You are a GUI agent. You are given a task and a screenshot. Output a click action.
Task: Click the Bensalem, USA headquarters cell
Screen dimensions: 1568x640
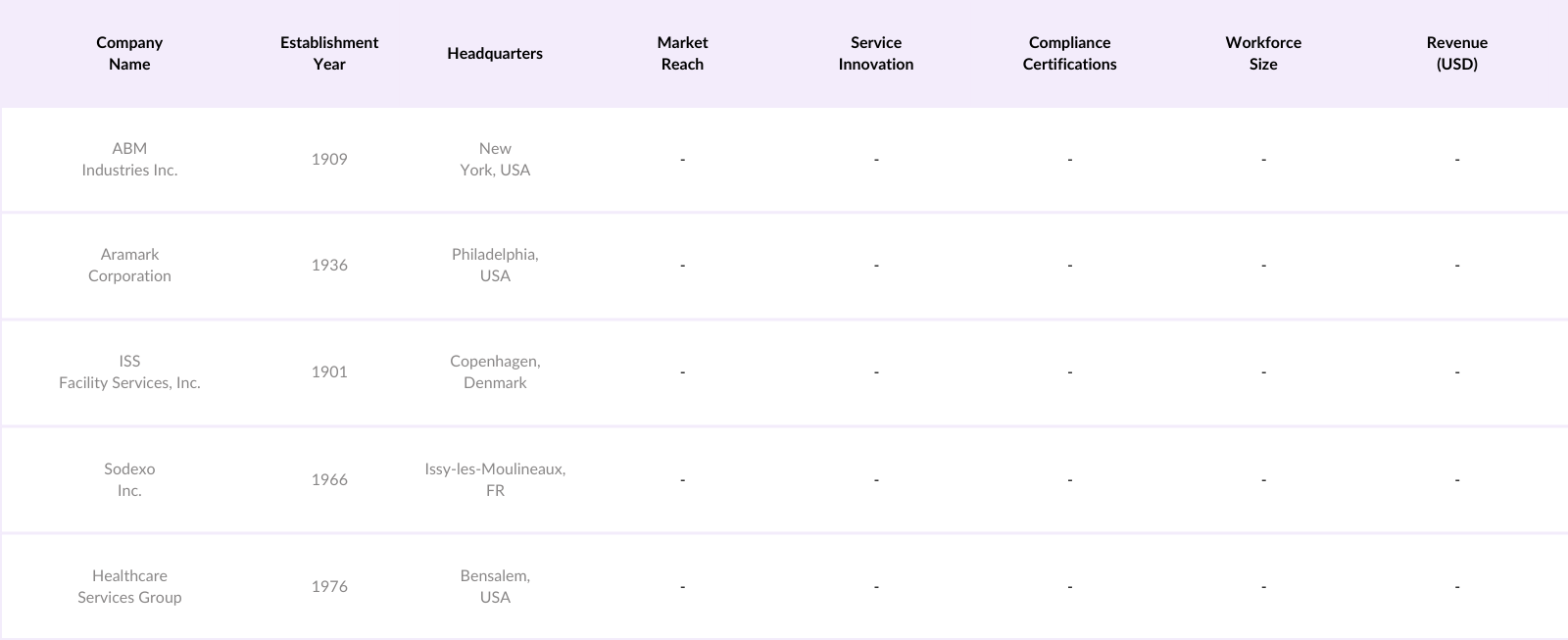pos(495,586)
